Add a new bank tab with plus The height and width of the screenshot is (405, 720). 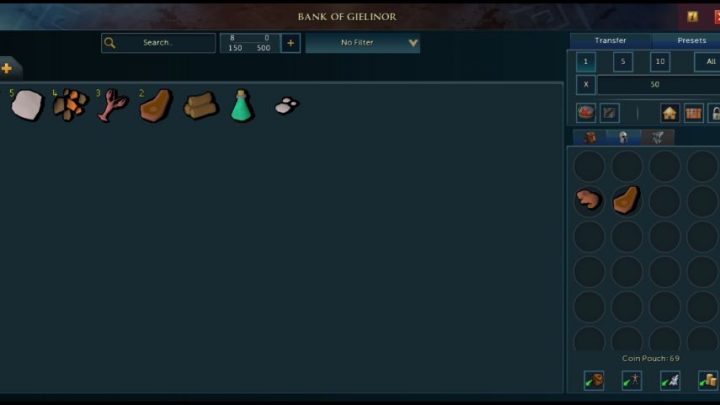[x=7, y=68]
